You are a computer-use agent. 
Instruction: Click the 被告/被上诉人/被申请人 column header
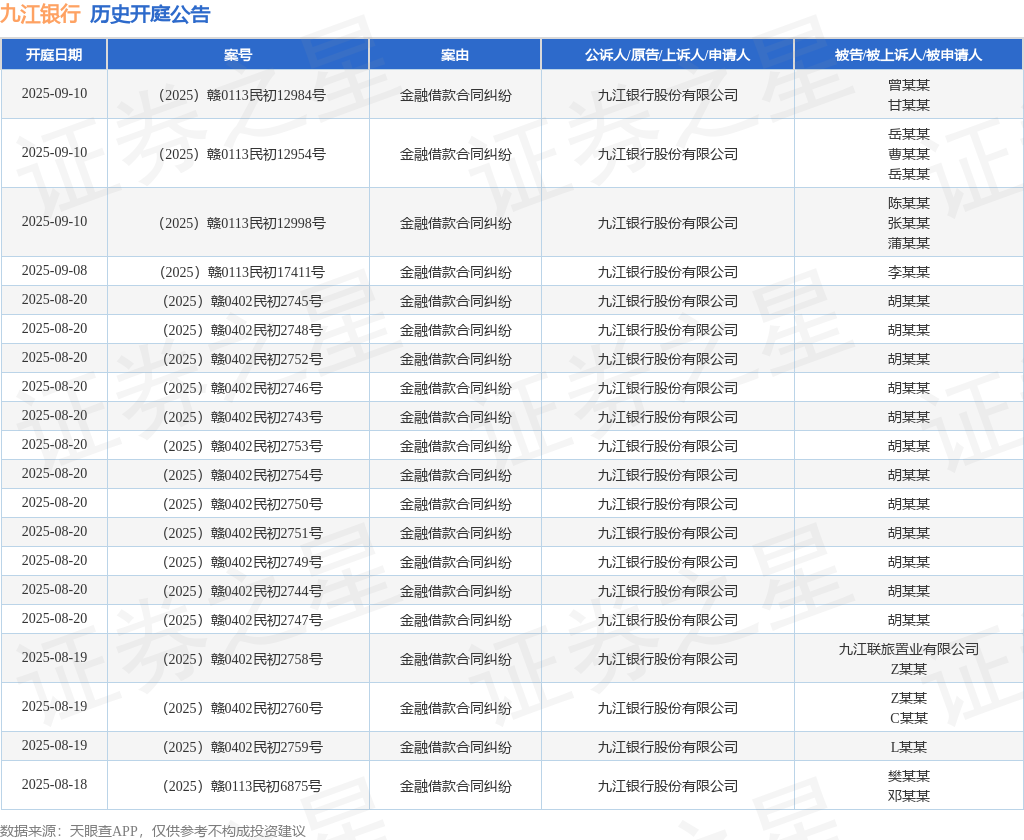[908, 55]
